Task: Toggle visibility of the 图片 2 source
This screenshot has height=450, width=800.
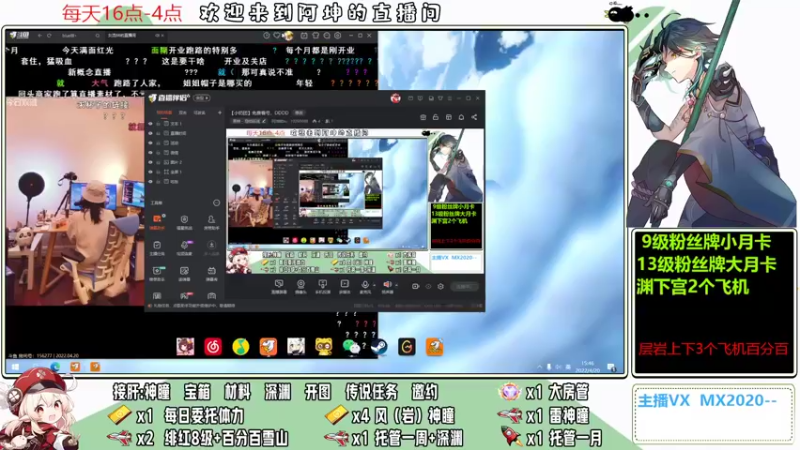Action: coord(150,162)
